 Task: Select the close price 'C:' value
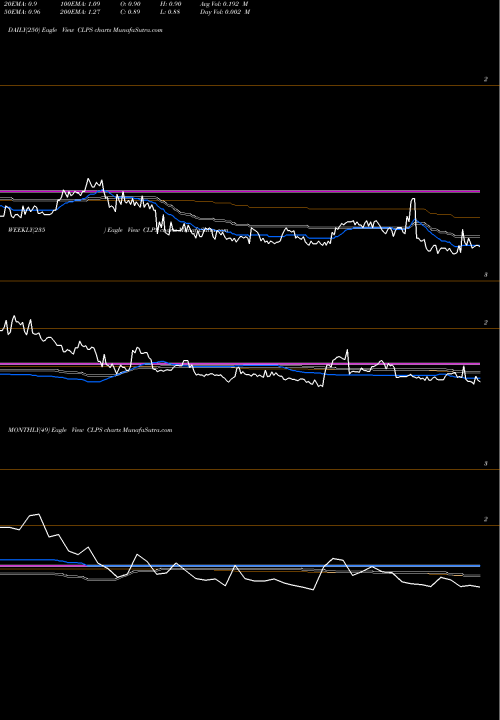130,12
